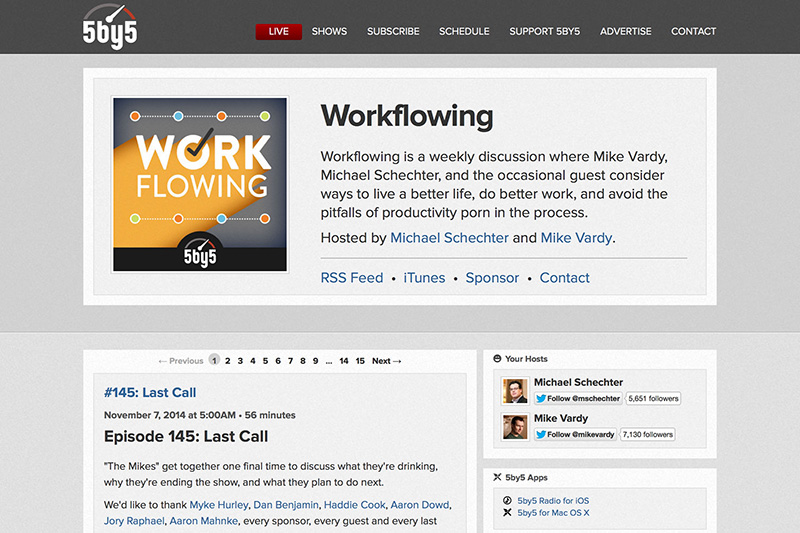Screen dimensions: 800x533
Task: Open the SCHEDULE menu item
Action: (x=464, y=32)
